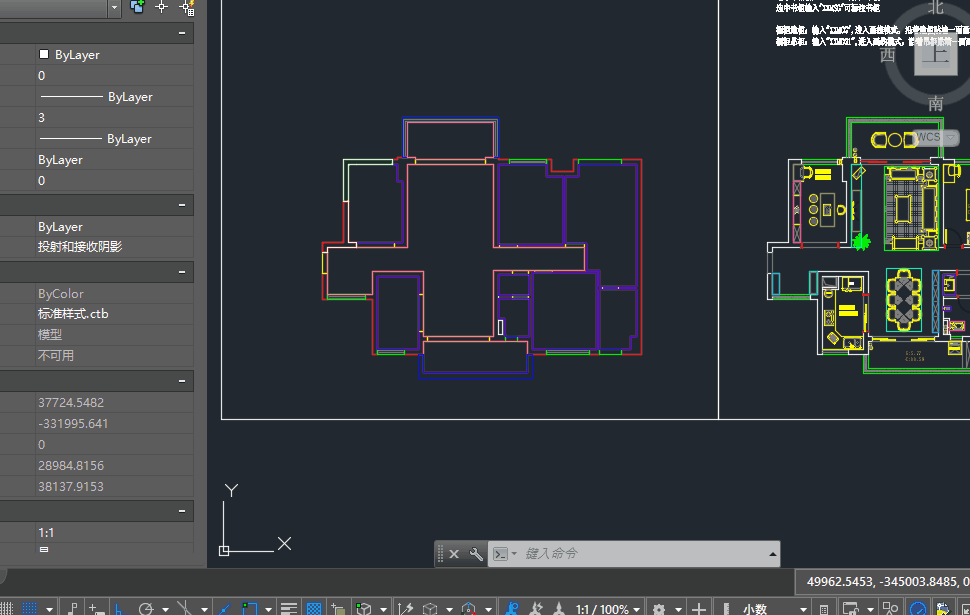Toggle polar tracking status icon
This screenshot has height=615, width=970.
(146, 609)
